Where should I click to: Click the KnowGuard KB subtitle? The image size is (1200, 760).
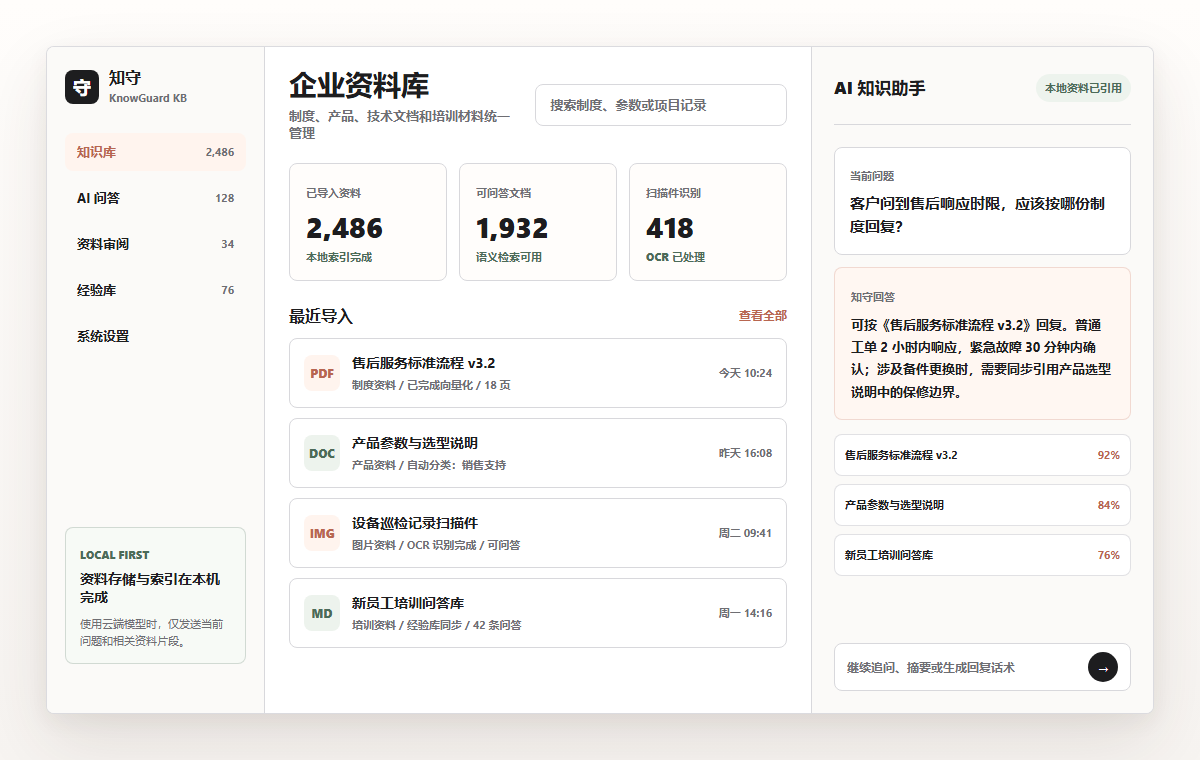point(148,98)
